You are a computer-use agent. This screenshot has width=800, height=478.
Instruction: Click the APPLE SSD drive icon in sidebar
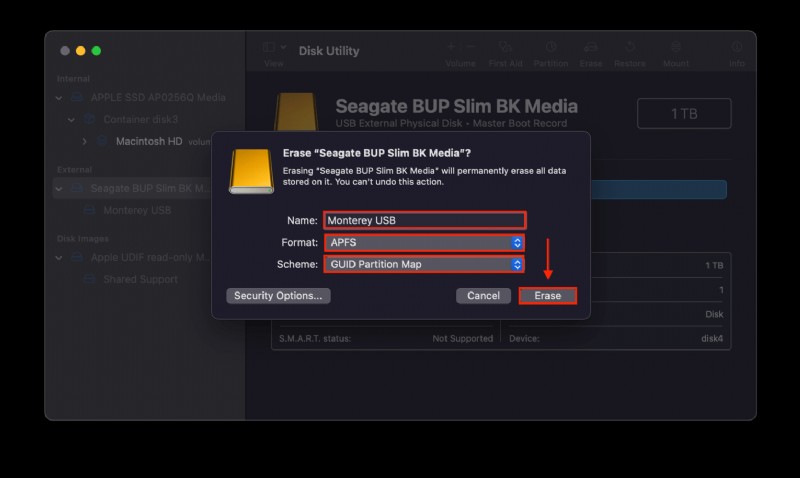77,97
